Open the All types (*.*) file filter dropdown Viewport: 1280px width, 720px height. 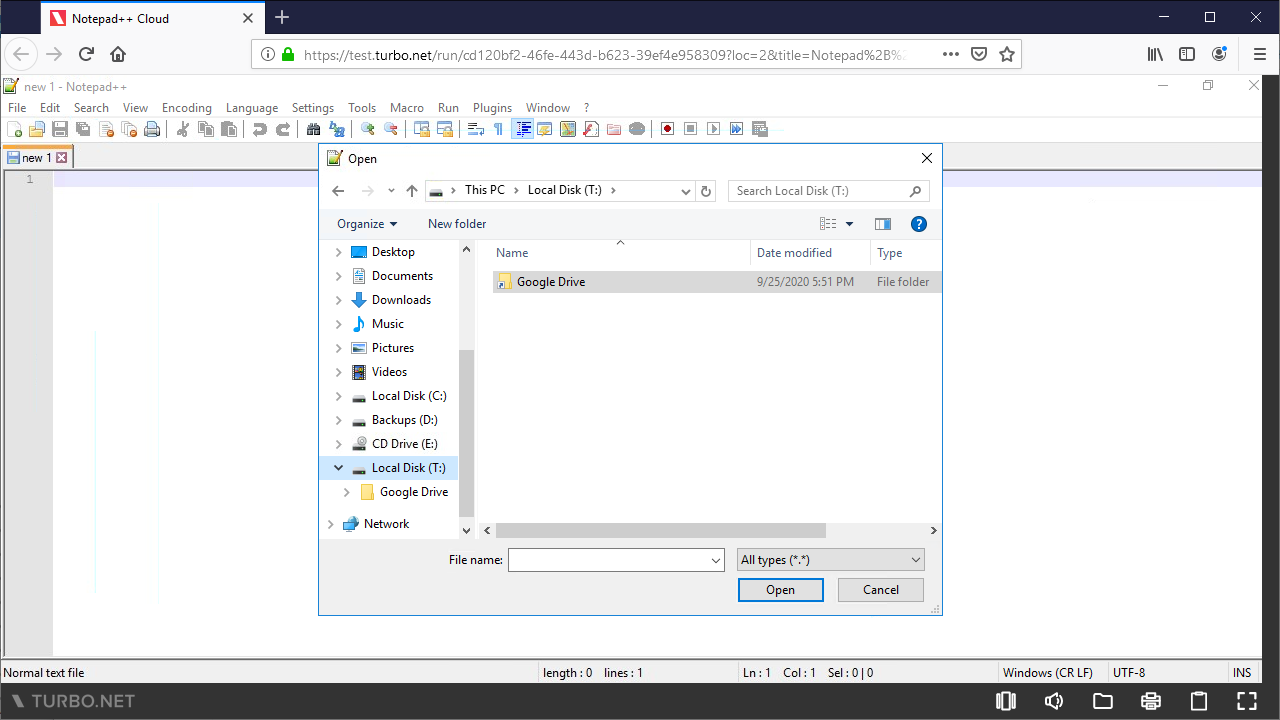click(830, 559)
